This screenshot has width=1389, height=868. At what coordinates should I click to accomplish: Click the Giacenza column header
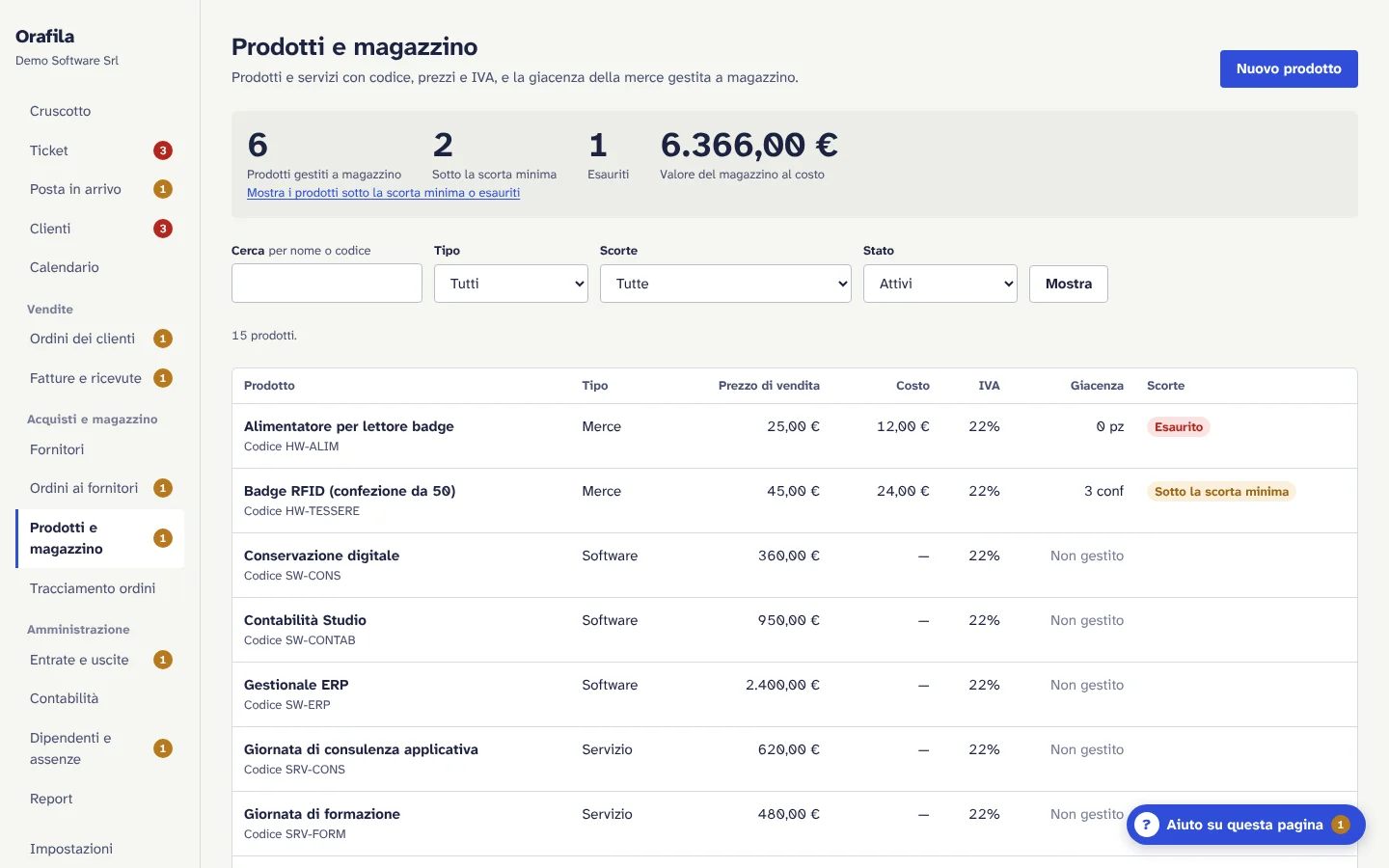(x=1097, y=386)
